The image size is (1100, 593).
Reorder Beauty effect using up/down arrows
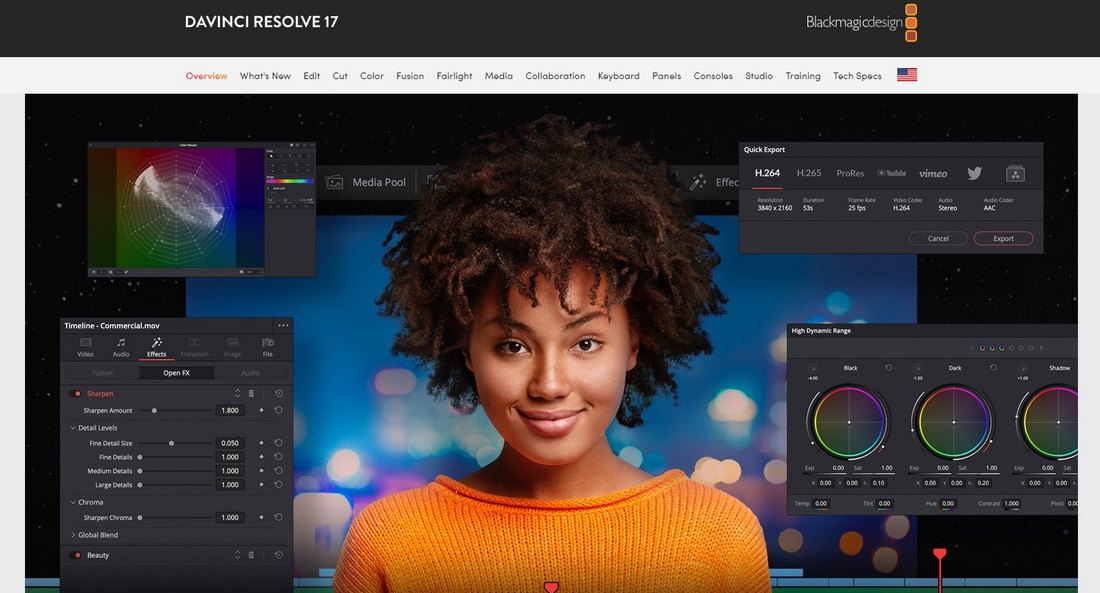coord(237,555)
